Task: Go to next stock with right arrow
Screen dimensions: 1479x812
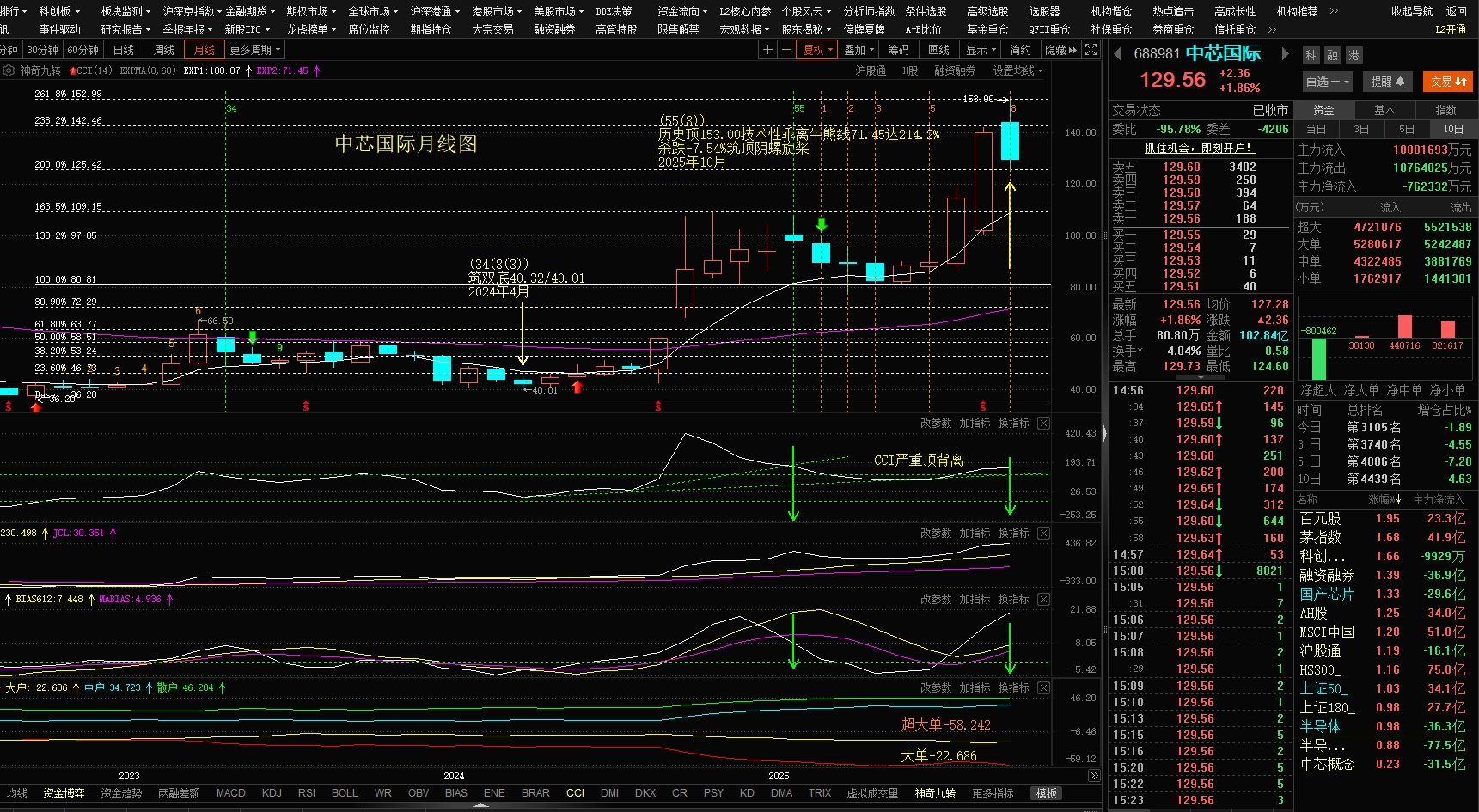Action: (x=1286, y=54)
